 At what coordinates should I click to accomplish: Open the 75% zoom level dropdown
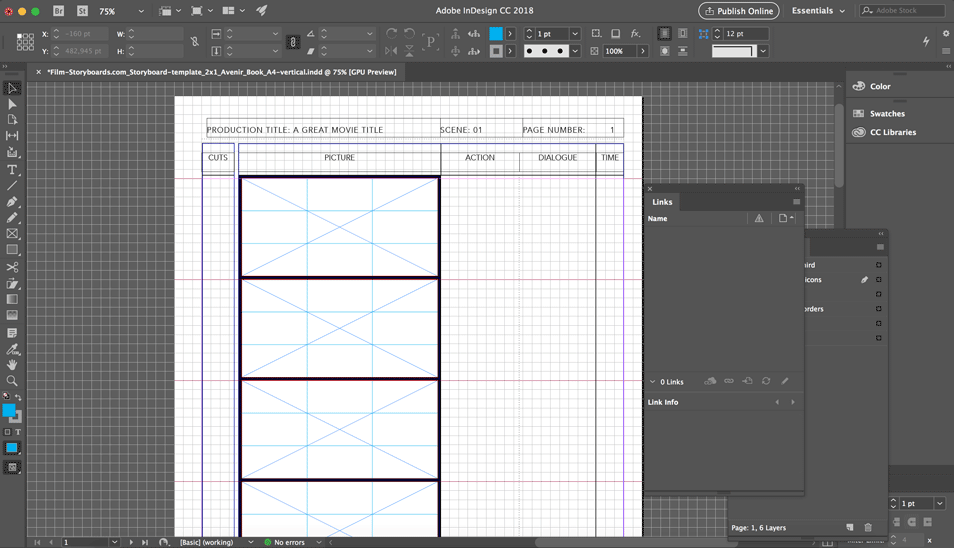(122, 11)
